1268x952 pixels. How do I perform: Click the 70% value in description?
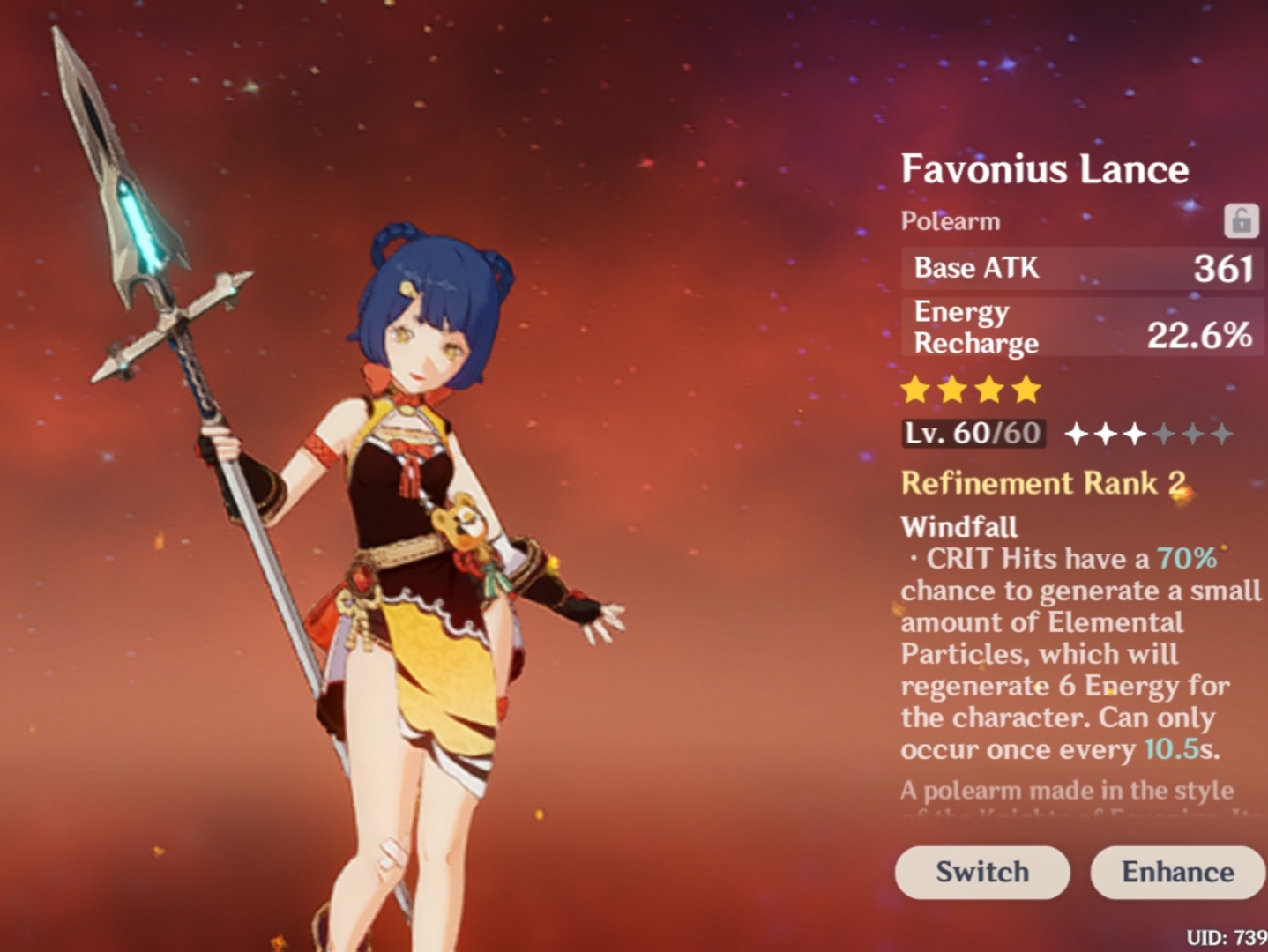pyautogui.click(x=1187, y=558)
